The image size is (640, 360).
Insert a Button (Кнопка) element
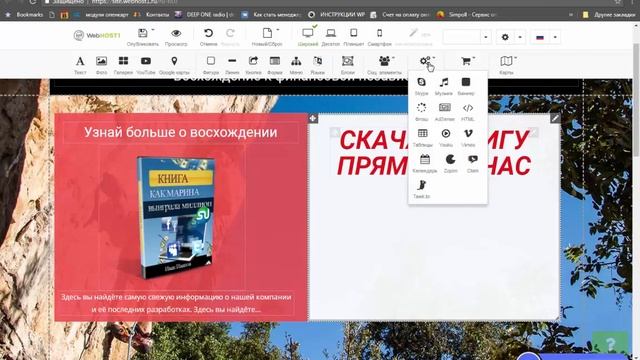click(x=253, y=64)
